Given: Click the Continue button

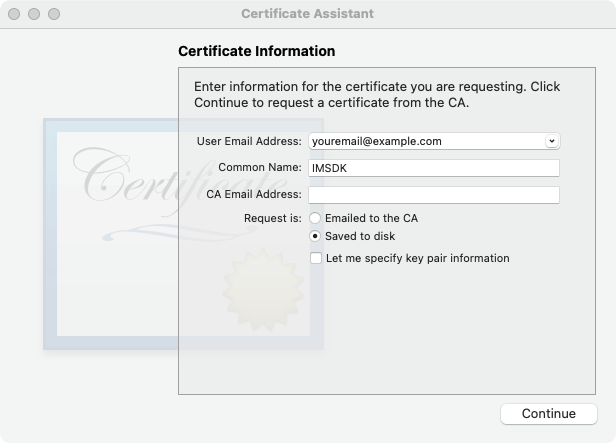Looking at the screenshot, I should coord(549,414).
